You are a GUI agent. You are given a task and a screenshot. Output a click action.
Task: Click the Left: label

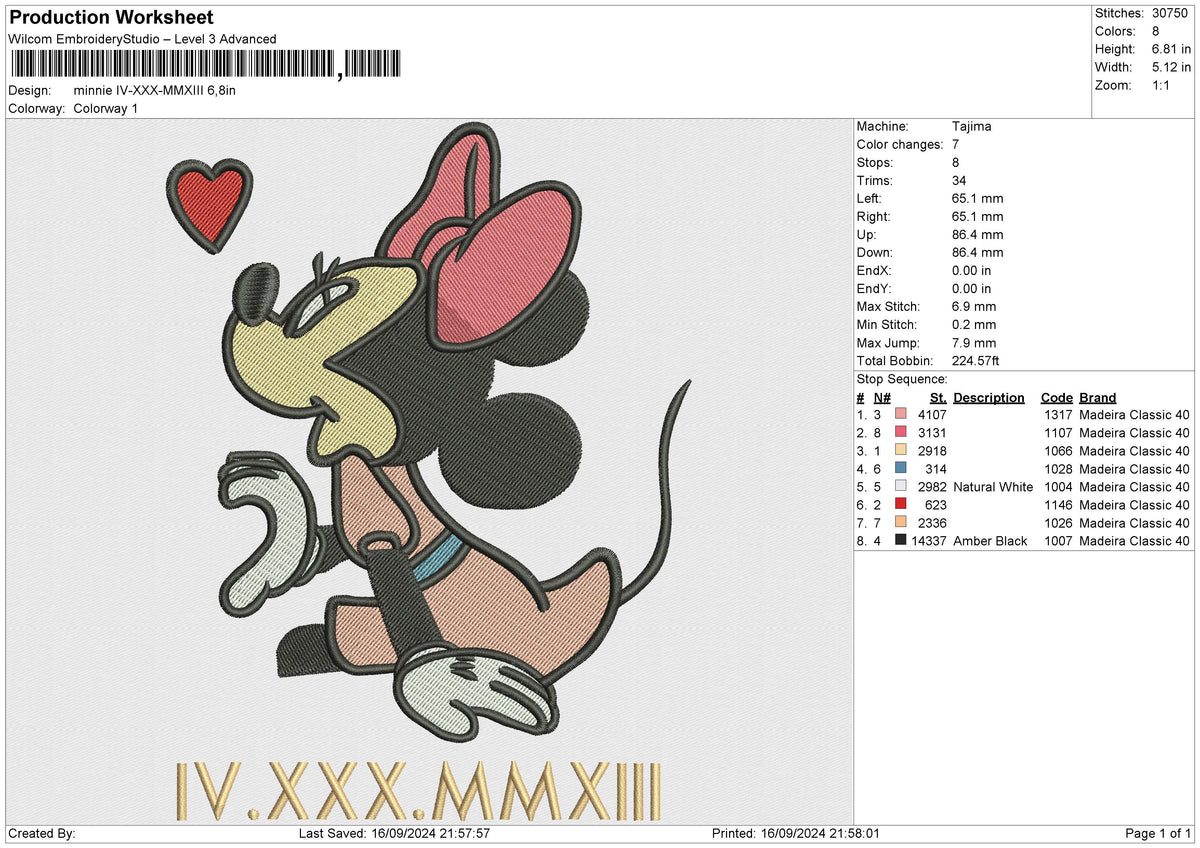pyautogui.click(x=870, y=199)
